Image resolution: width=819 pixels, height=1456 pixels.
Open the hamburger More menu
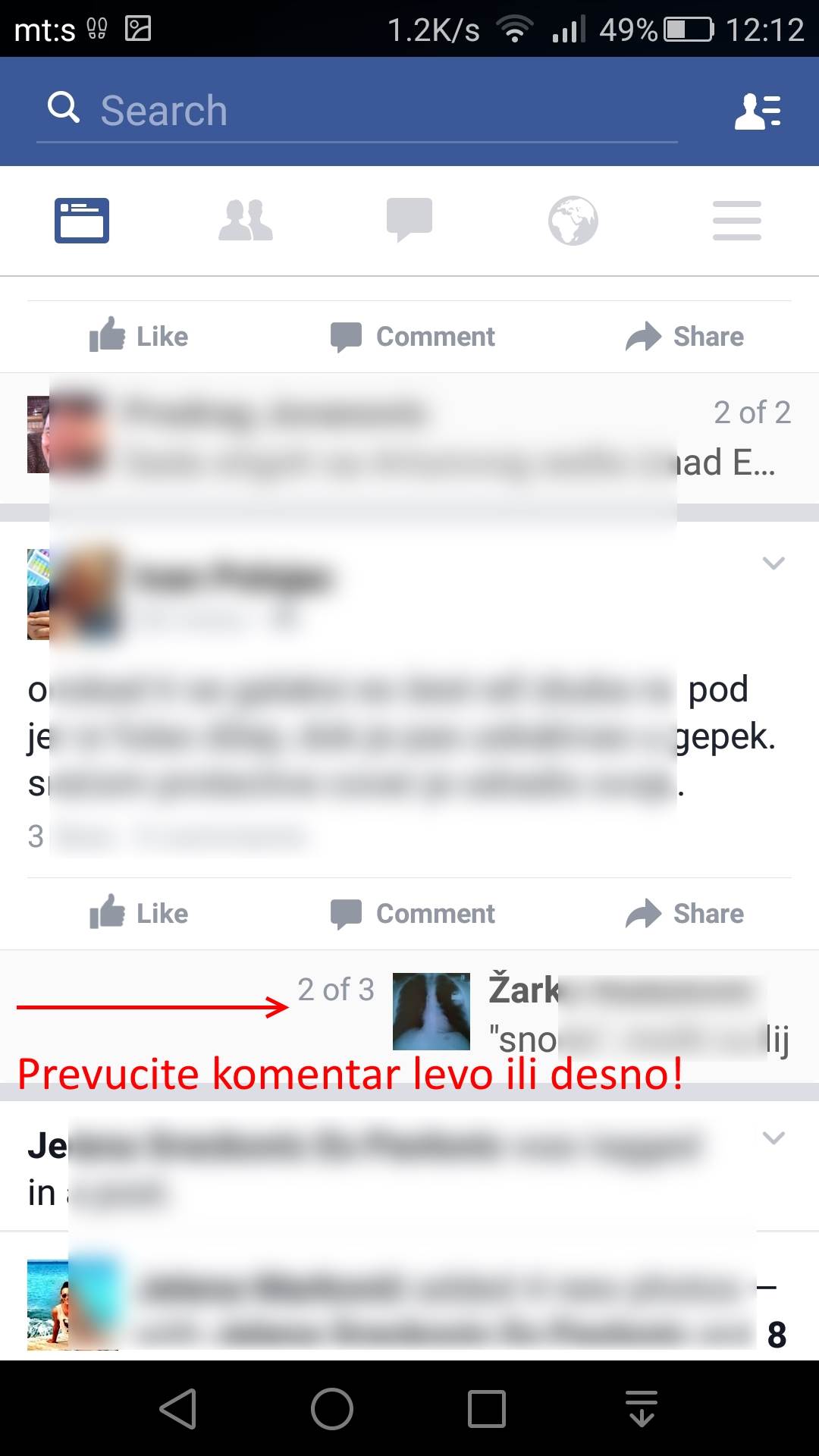[737, 221]
